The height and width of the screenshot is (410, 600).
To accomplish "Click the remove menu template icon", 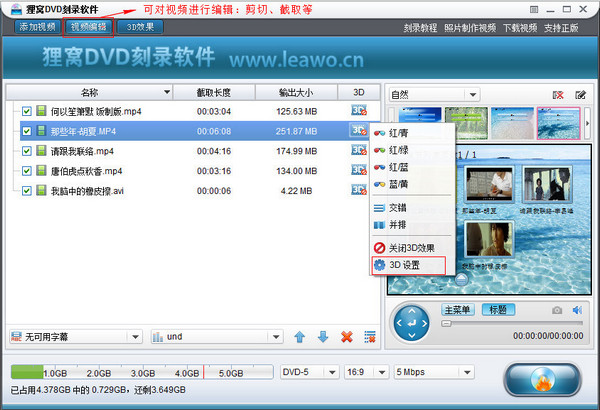I will (558, 95).
